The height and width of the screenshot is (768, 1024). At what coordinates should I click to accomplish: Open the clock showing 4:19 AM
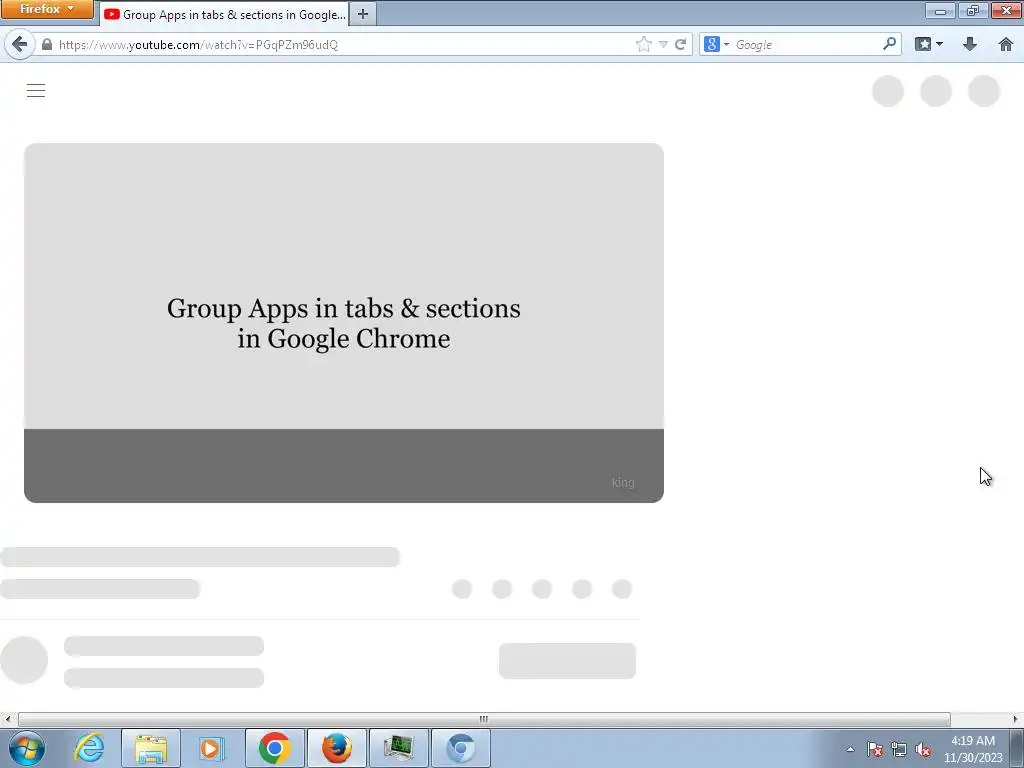click(x=972, y=749)
